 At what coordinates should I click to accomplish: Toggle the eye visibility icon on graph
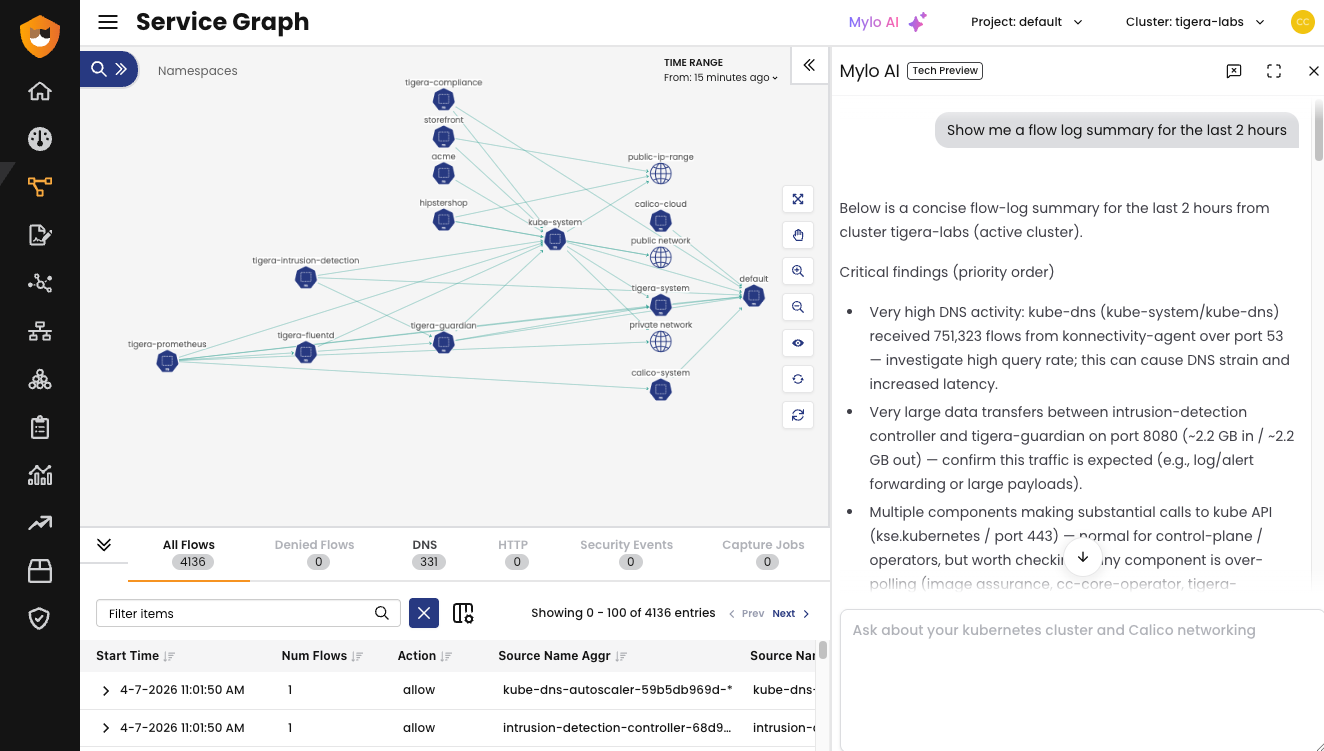[798, 343]
